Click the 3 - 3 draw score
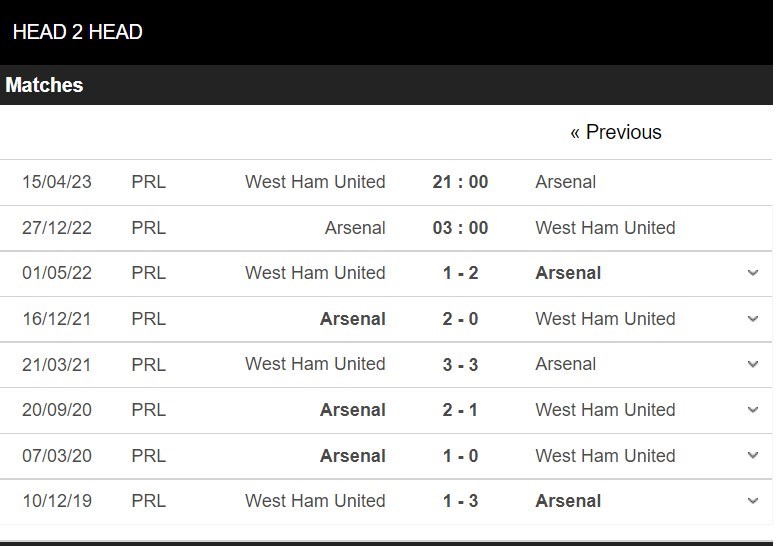The width and height of the screenshot is (777, 546). coord(460,364)
